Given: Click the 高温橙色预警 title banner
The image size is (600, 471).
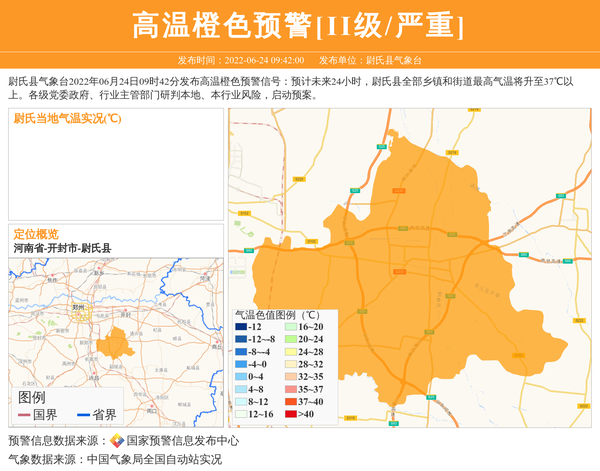Looking at the screenshot, I should tap(299, 26).
